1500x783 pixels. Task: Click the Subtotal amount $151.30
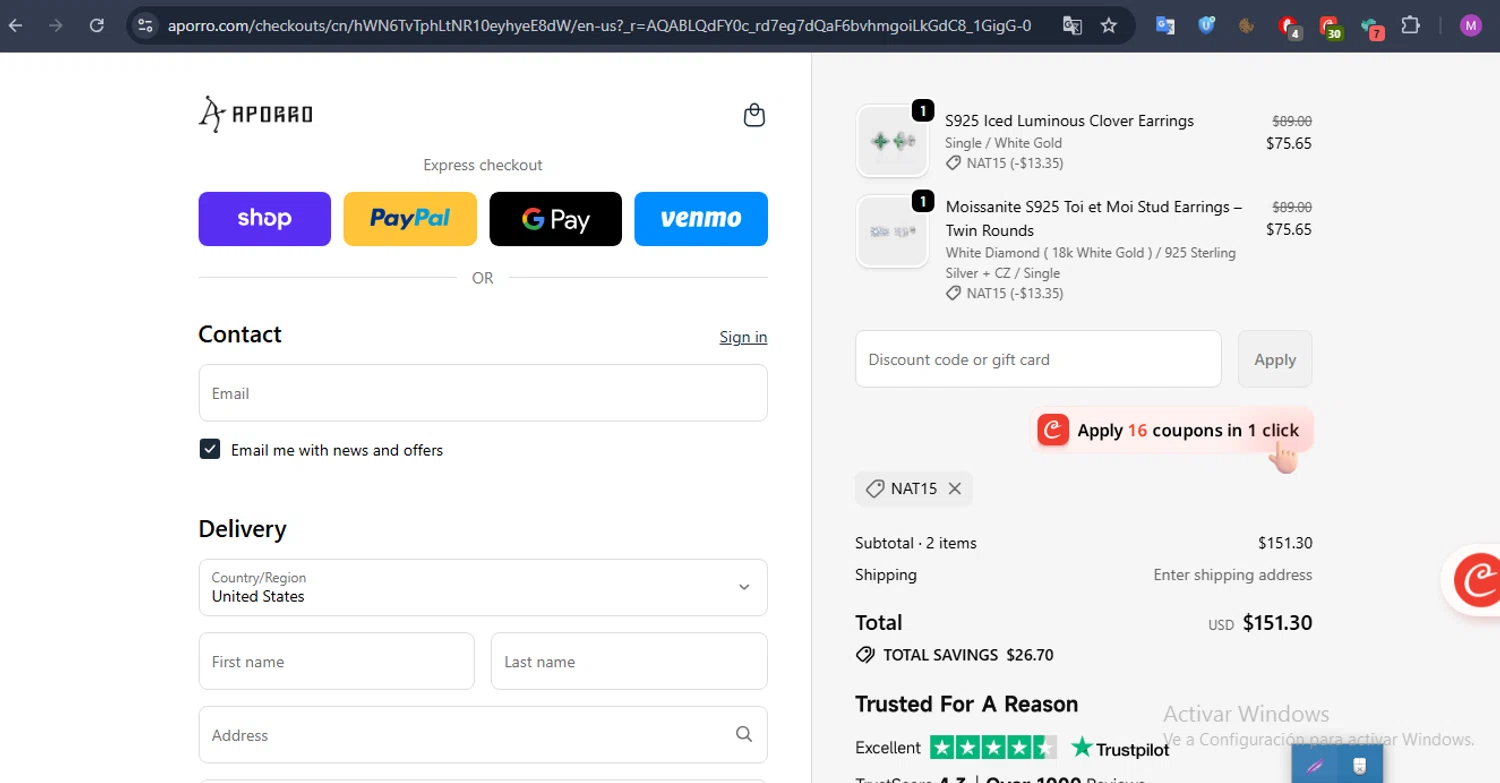[x=1285, y=543]
